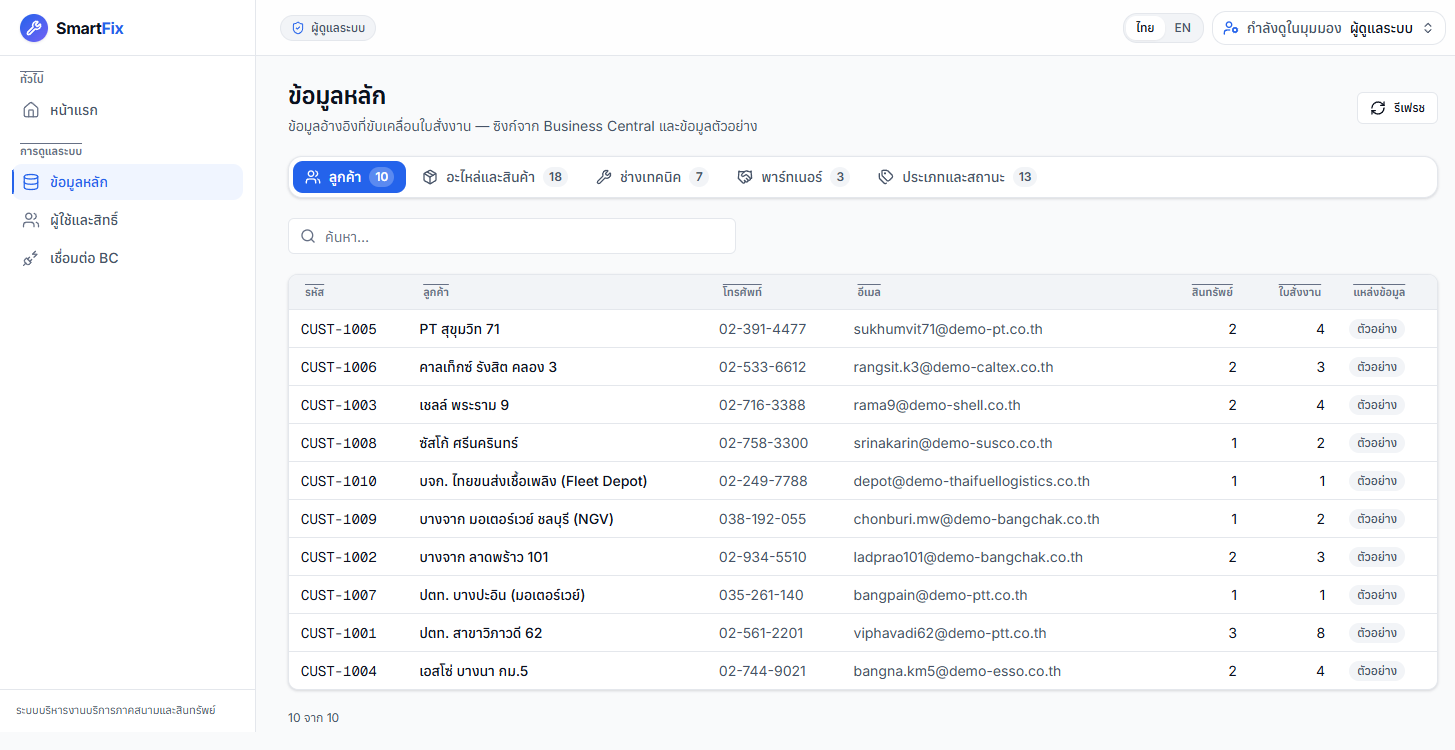The image size is (1455, 750).
Task: Open the role view dropdown ผู้ดูแลระบบ
Action: [1329, 28]
